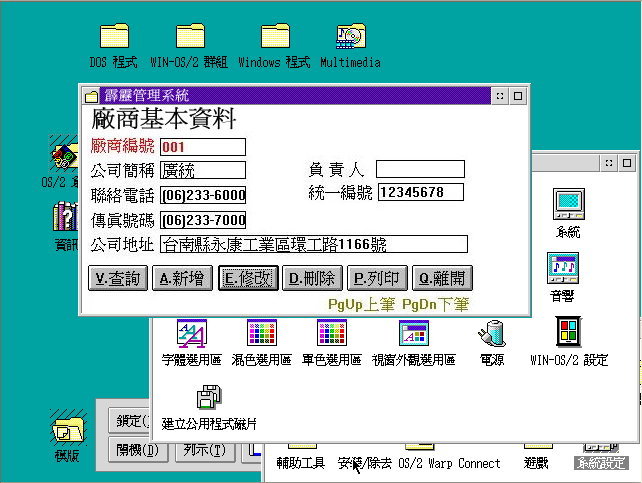Open the 電源 power icon
This screenshot has height=483, width=642.
coord(492,334)
